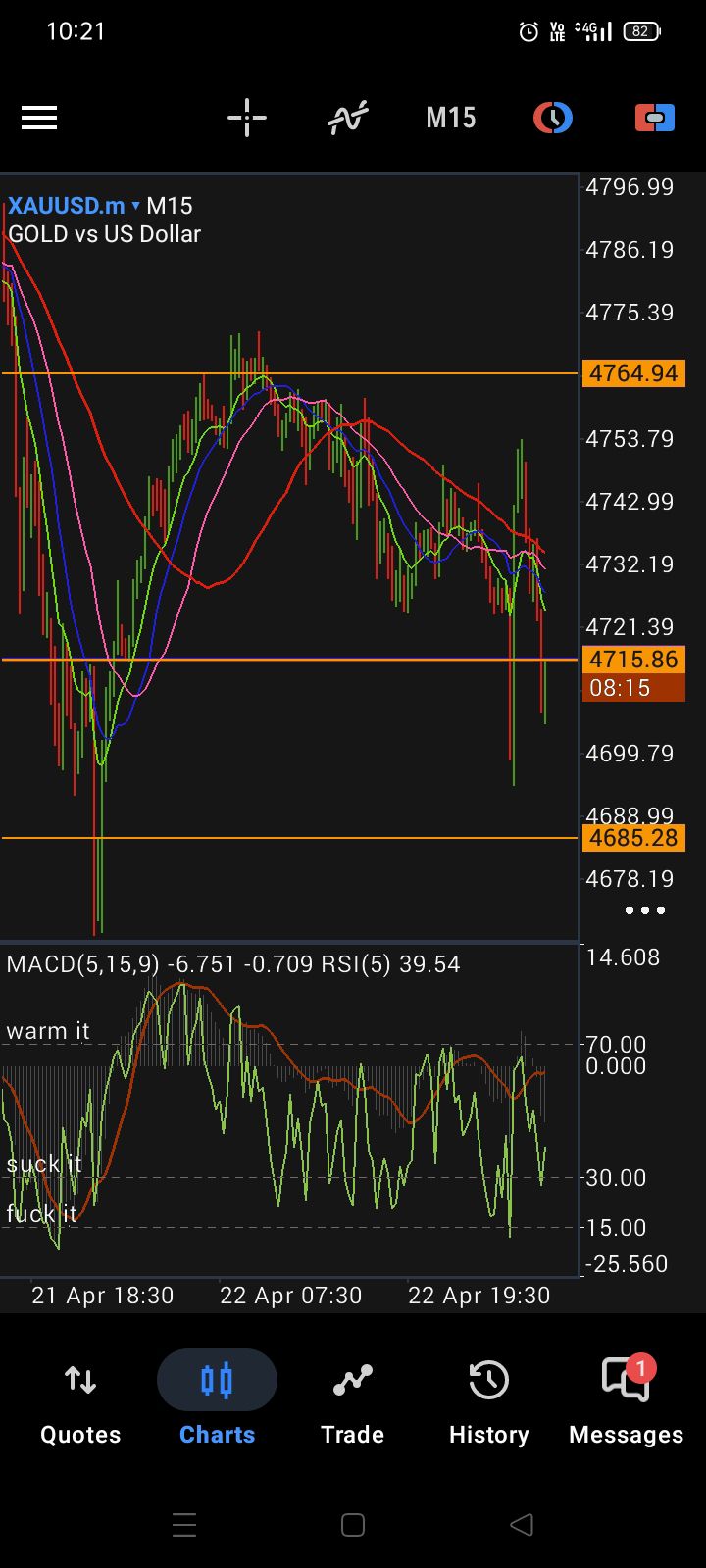Open the indicators list icon
The width and height of the screenshot is (706, 1568).
(x=348, y=119)
